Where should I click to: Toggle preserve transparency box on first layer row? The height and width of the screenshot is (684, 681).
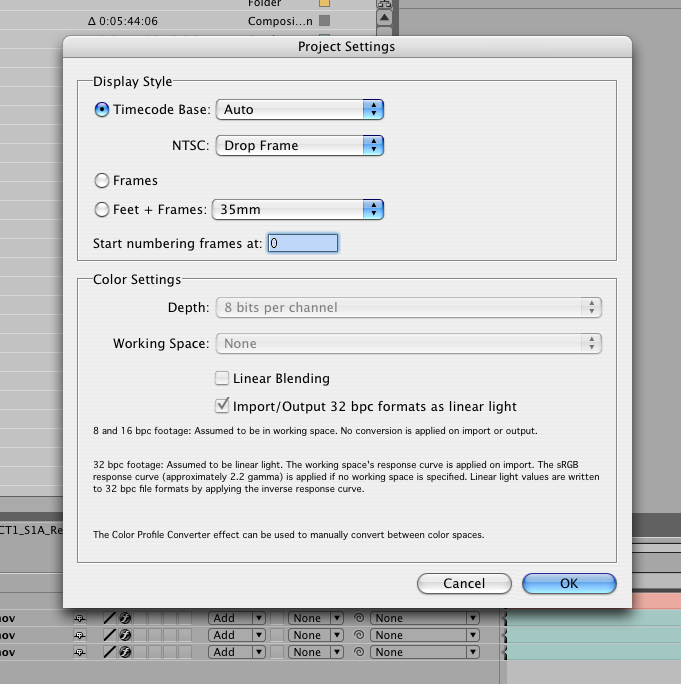coord(277,618)
